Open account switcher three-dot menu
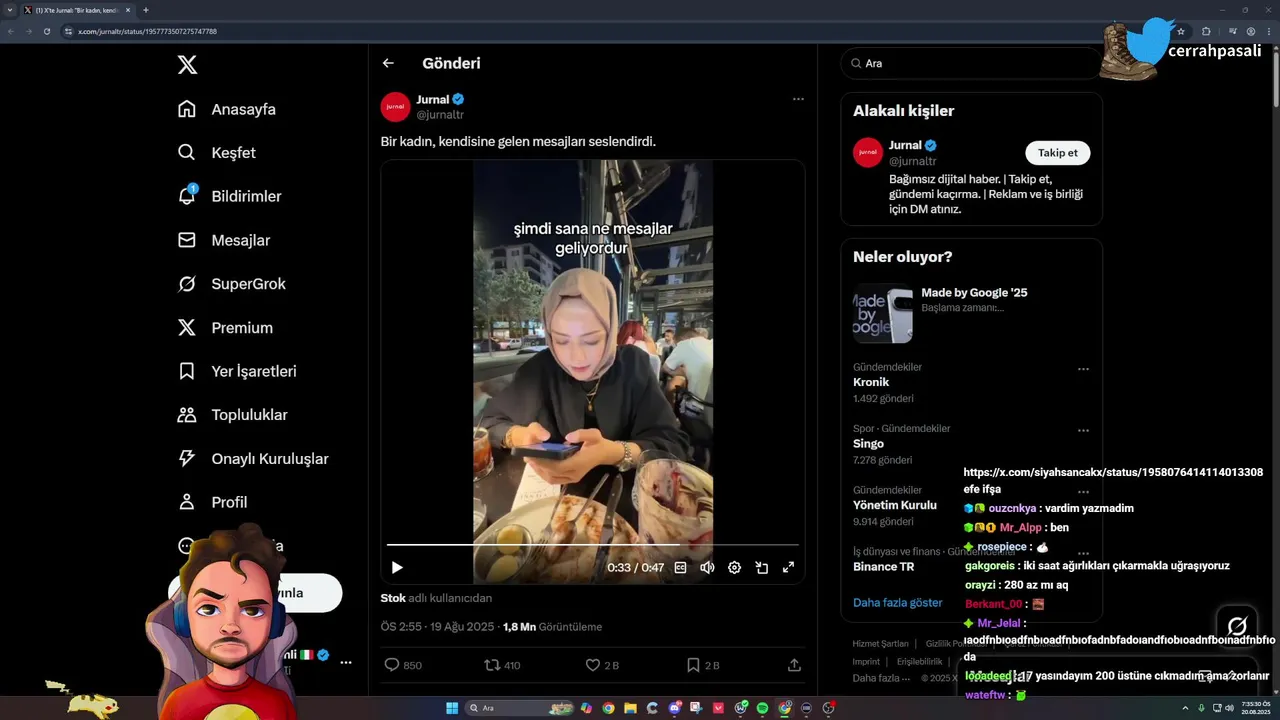1280x720 pixels. (345, 662)
